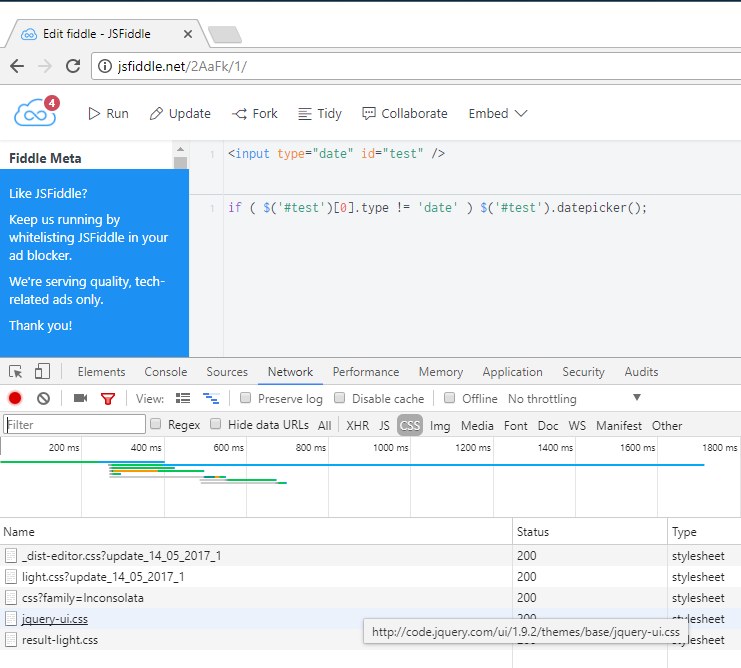Stop recording network log (red dot)

tap(15, 399)
